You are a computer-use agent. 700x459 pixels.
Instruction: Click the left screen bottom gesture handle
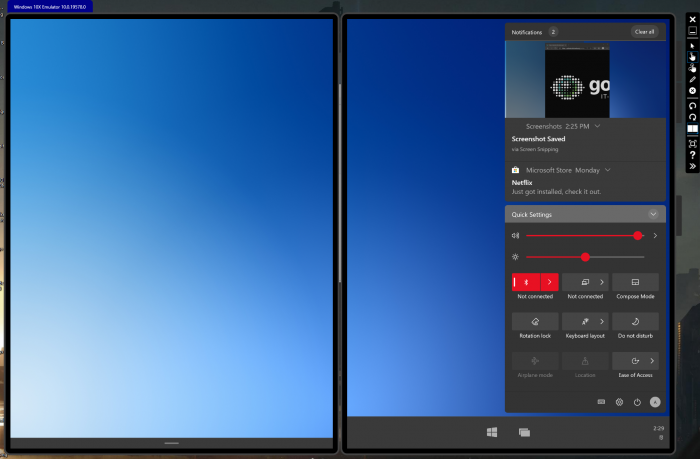(171, 443)
